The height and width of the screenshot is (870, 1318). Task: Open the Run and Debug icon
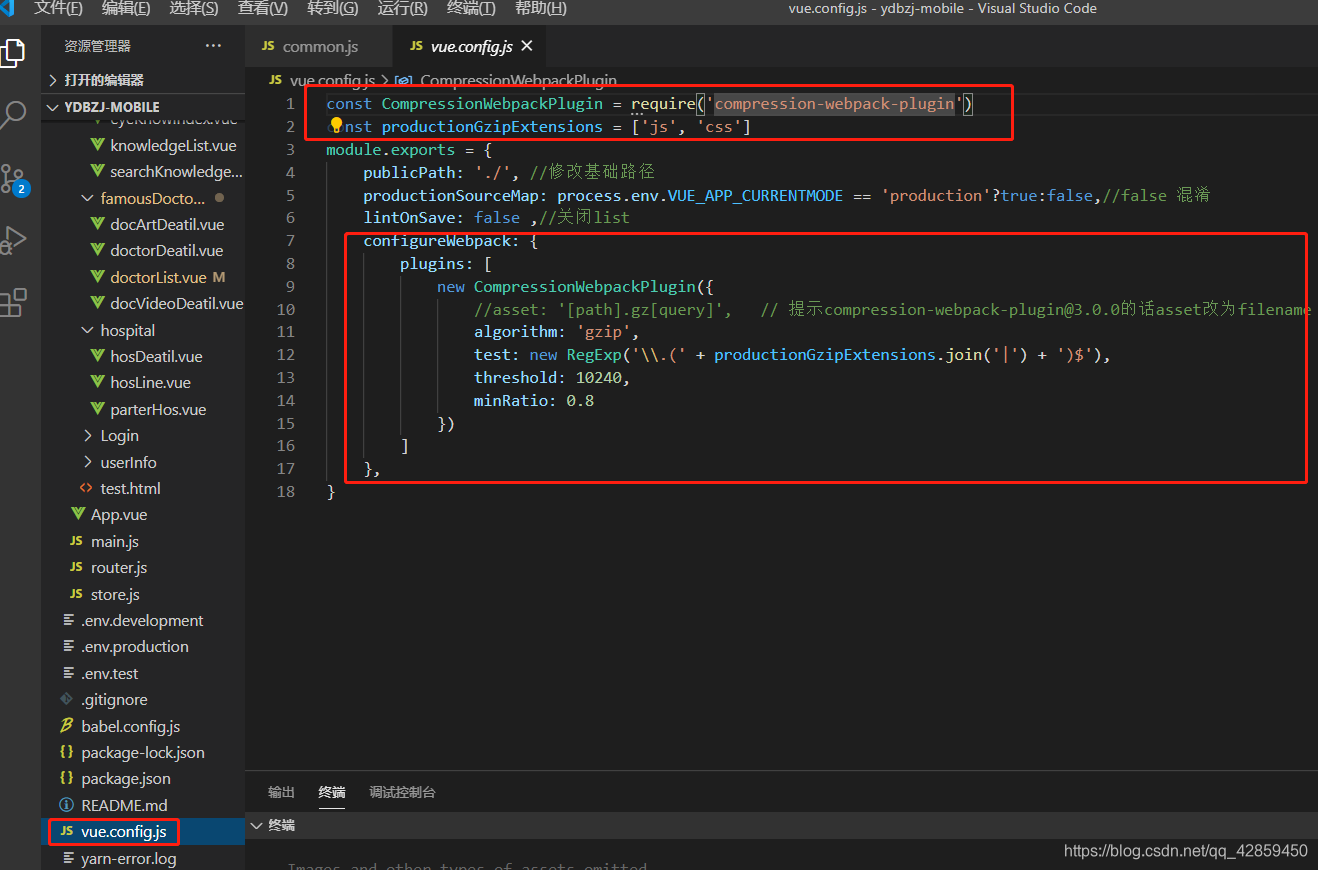coord(12,241)
